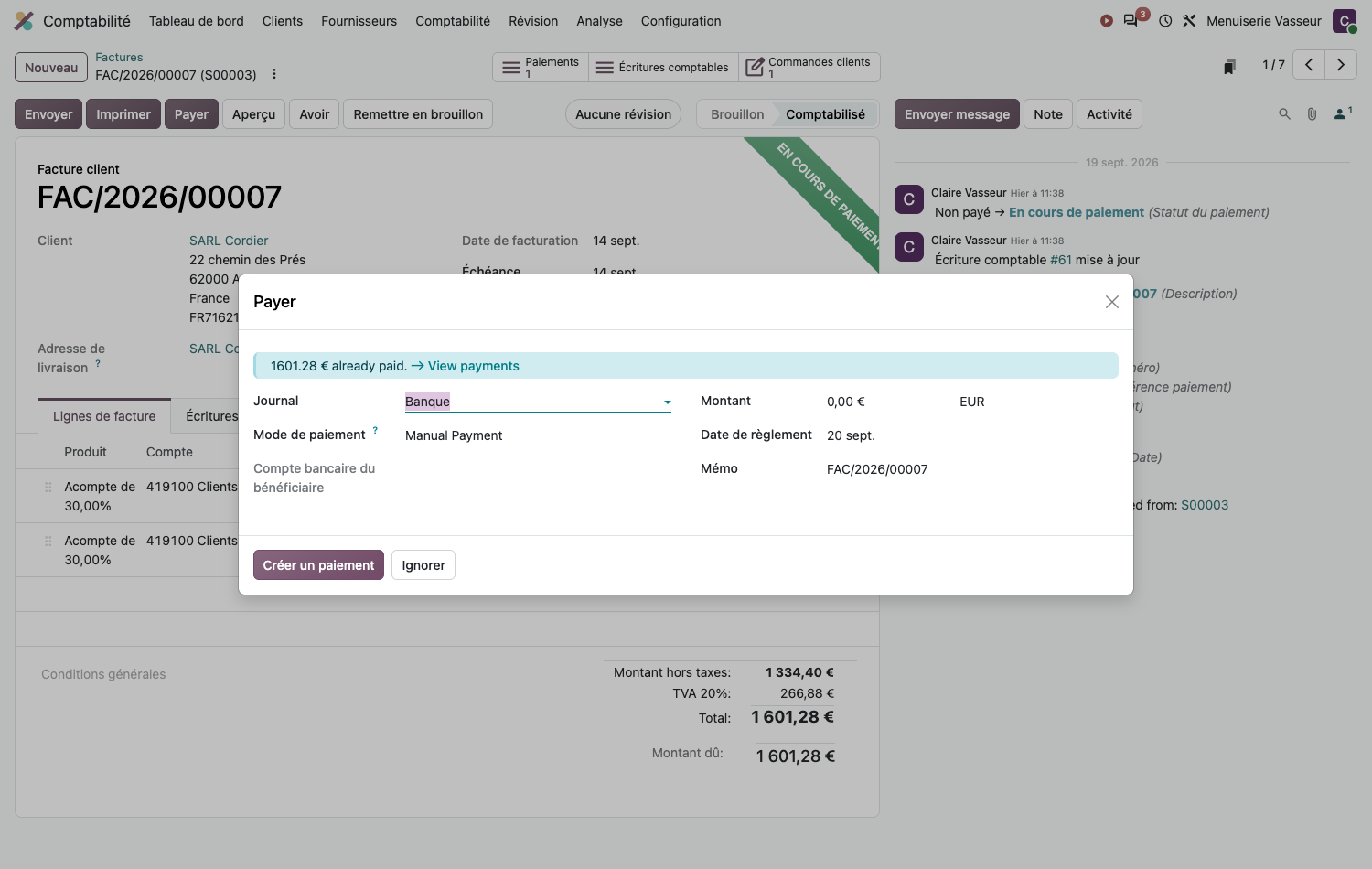
Task: Open the user avatar menu
Action: click(x=1345, y=20)
